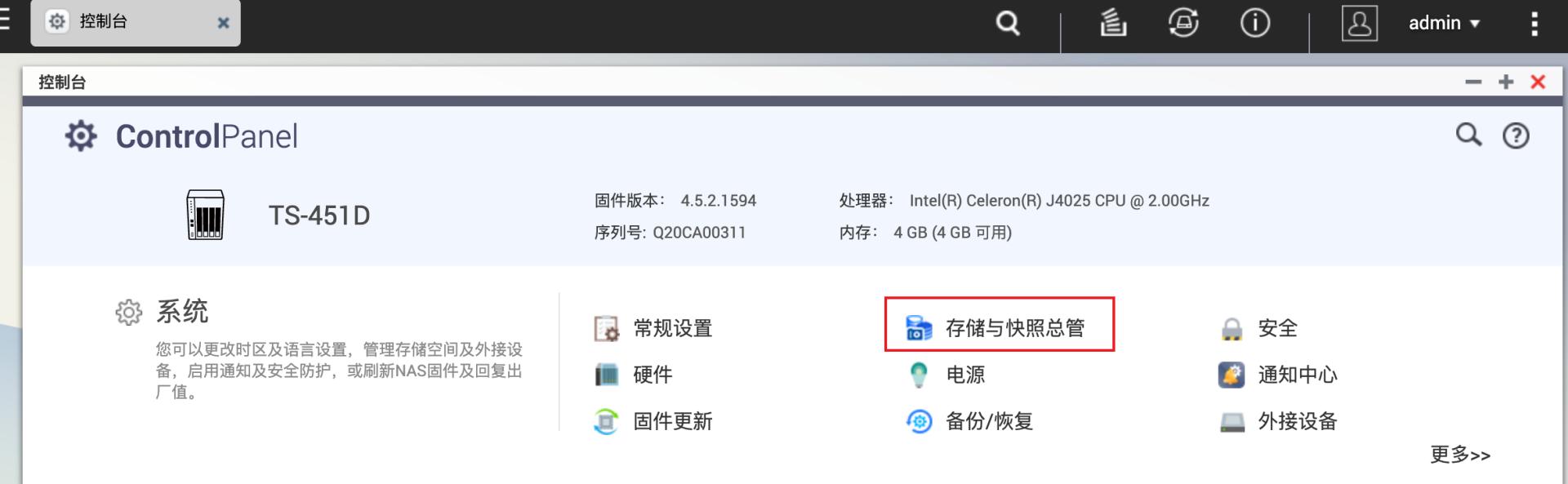The width and height of the screenshot is (1568, 484).
Task: Click the TS-451D NAS device icon
Action: (205, 215)
